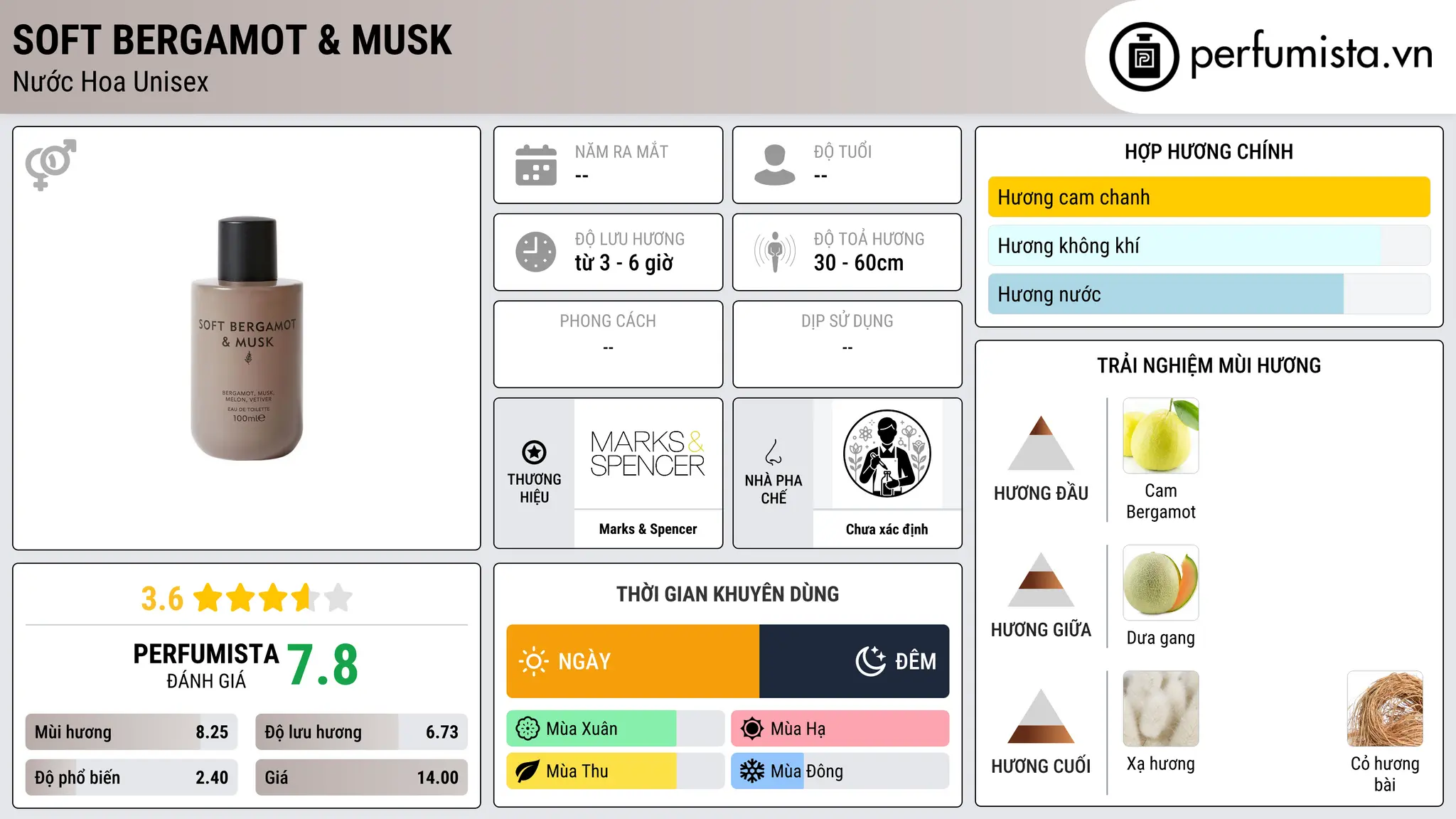
Task: Click the base notes pyramid icon
Action: click(x=1041, y=716)
